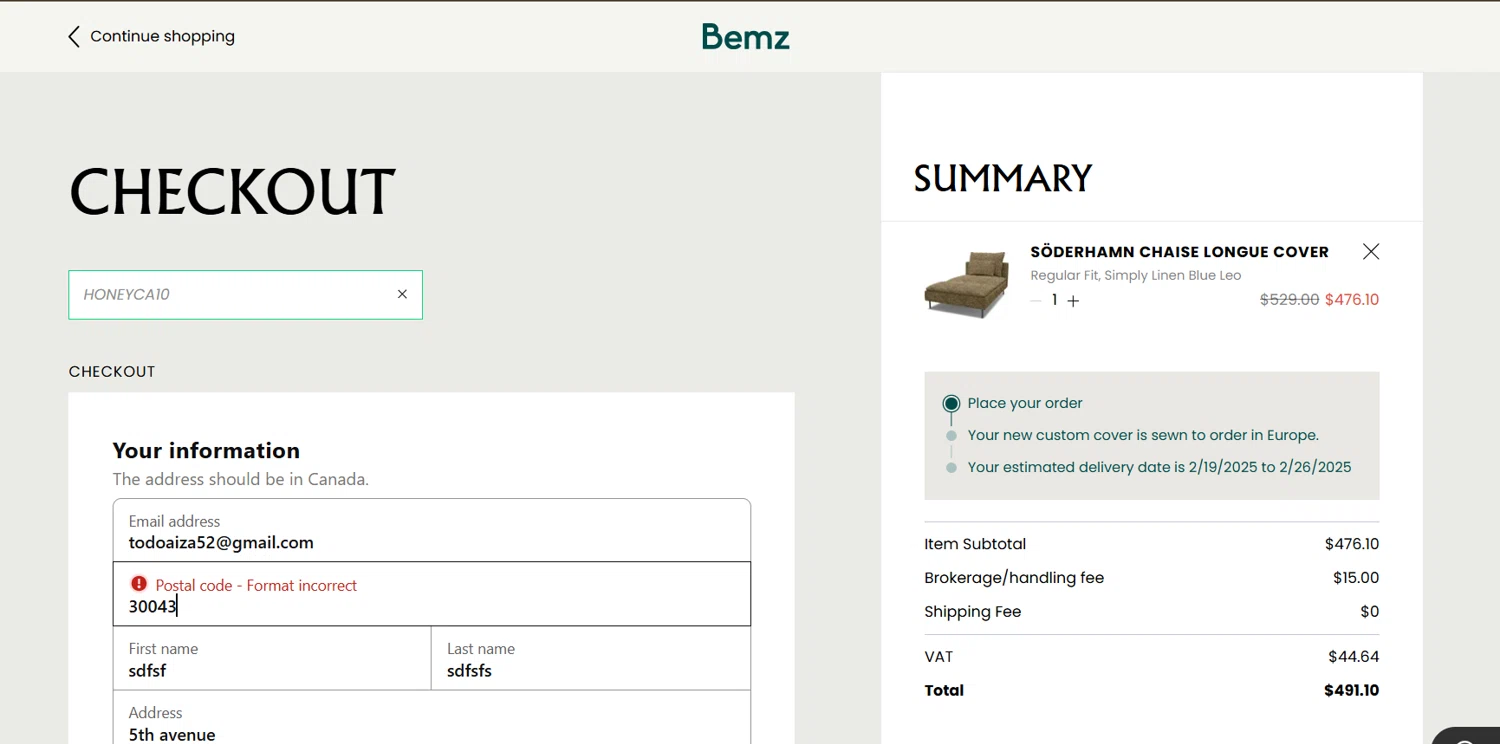Click the Item Subtotal label

975,544
